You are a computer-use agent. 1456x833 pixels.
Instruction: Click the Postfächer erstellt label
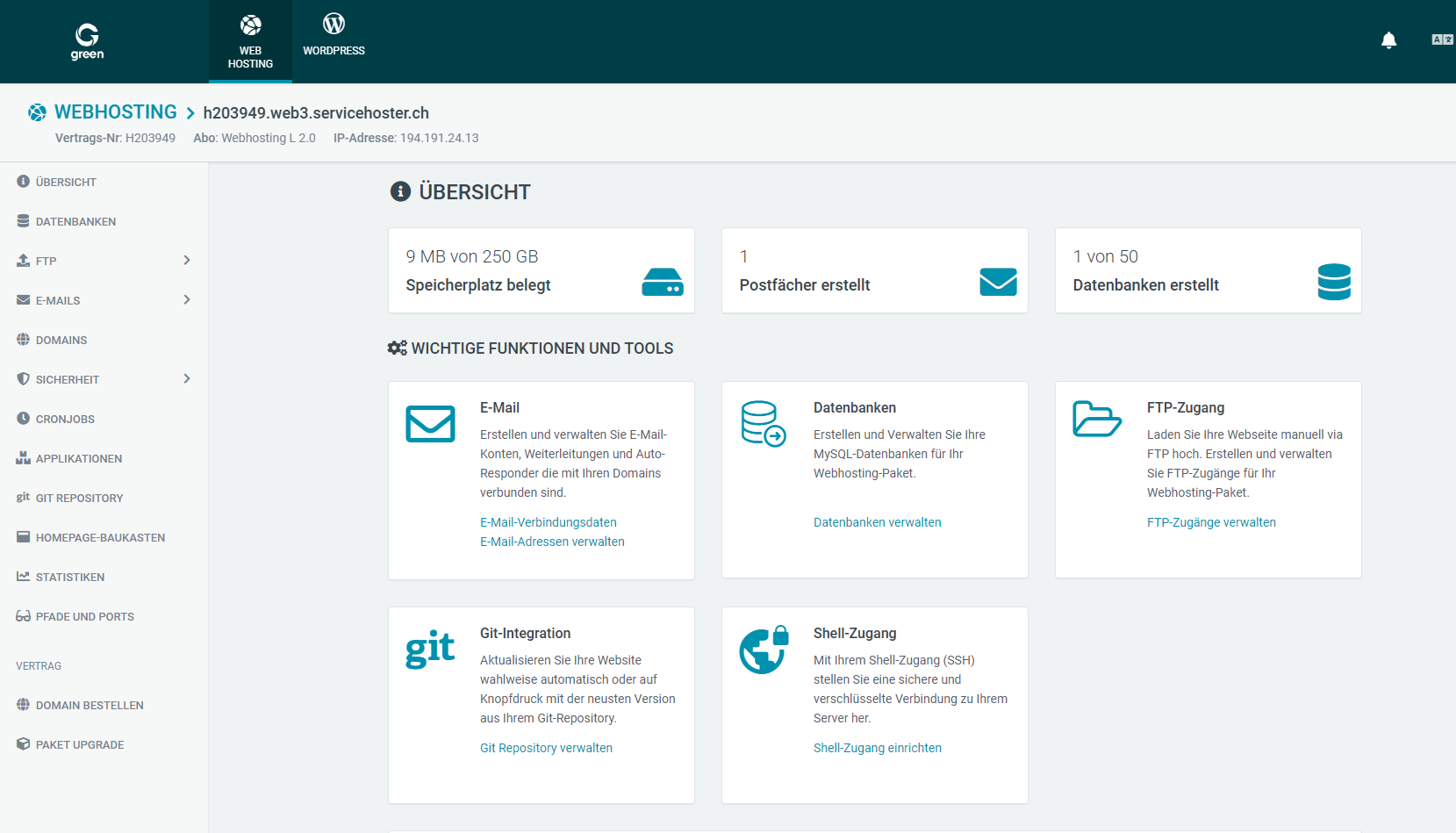pyautogui.click(x=805, y=284)
